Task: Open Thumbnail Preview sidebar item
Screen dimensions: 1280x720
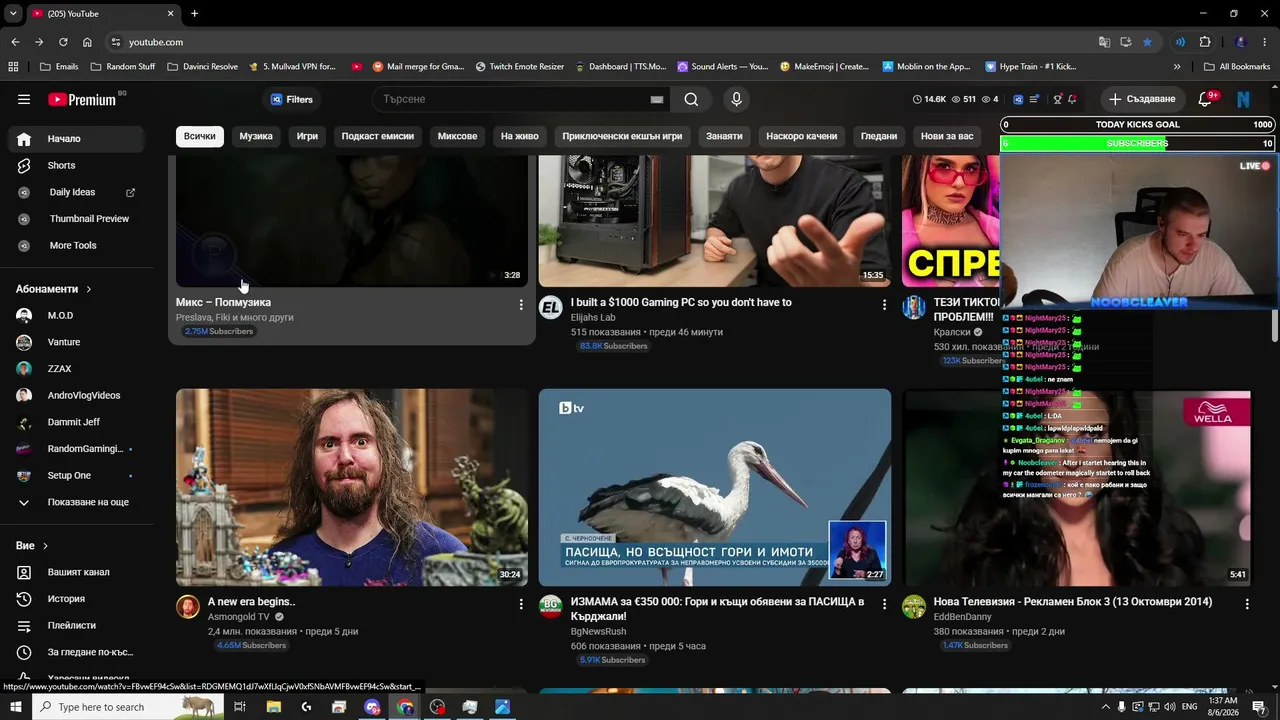Action: click(78, 219)
